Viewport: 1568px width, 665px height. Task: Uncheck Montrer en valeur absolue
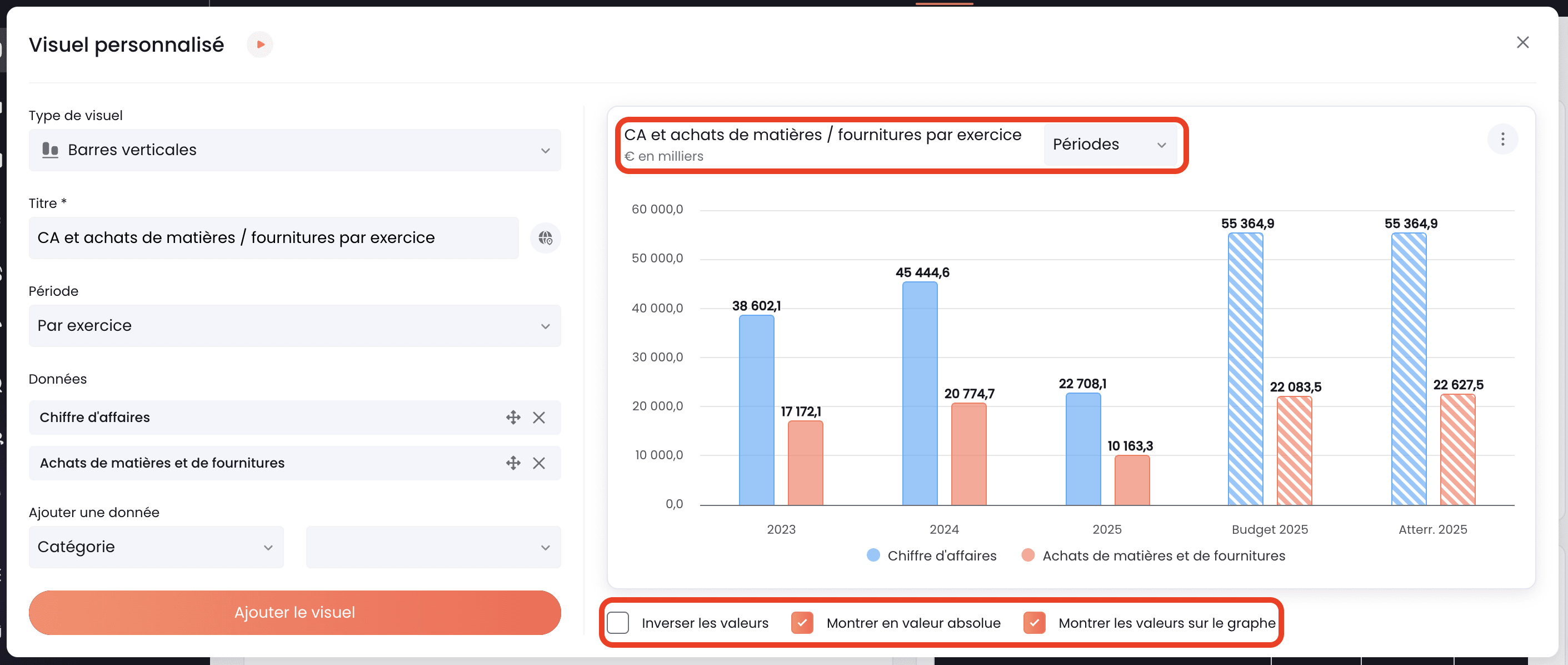click(802, 622)
